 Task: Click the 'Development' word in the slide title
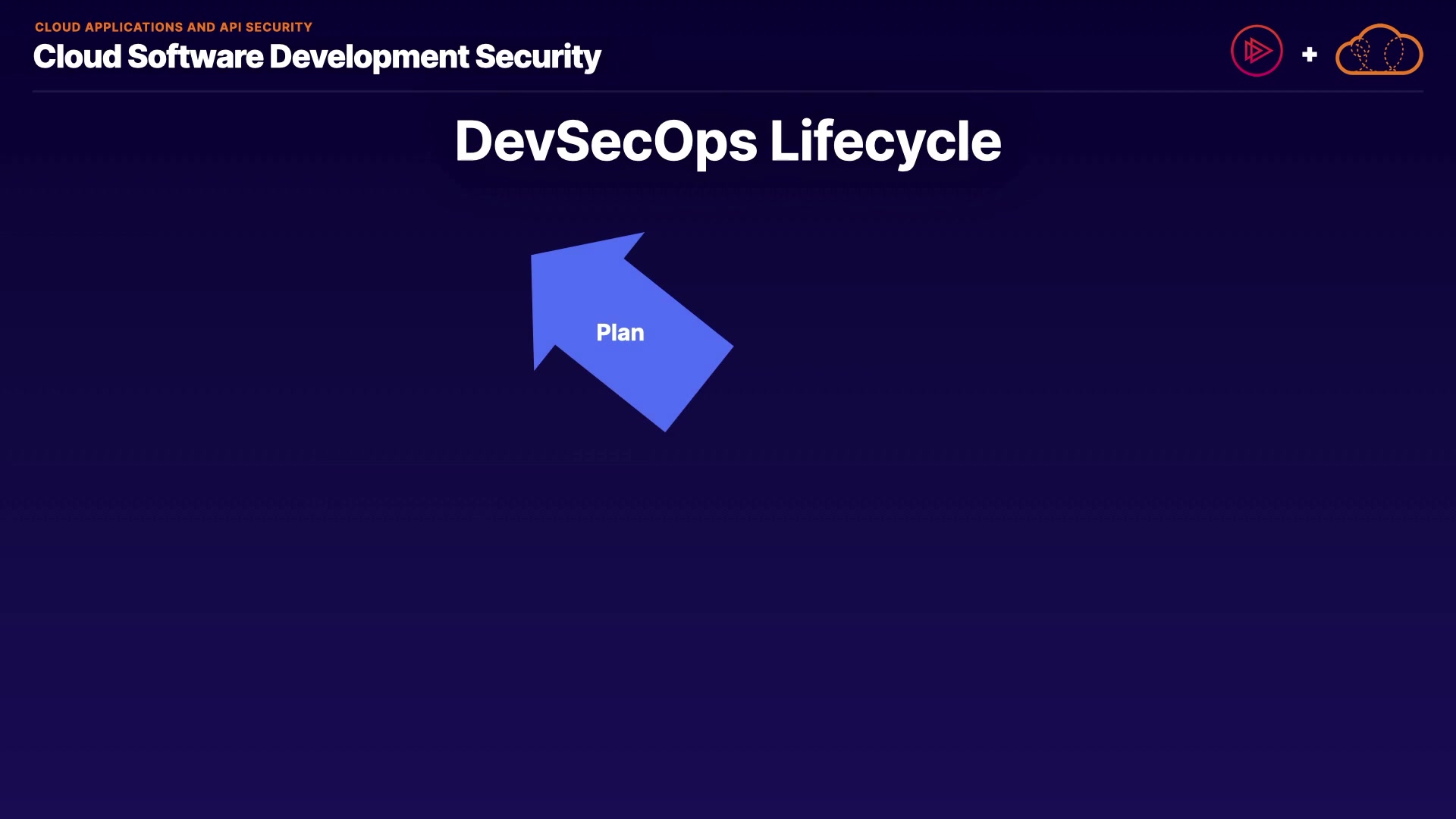tap(369, 57)
